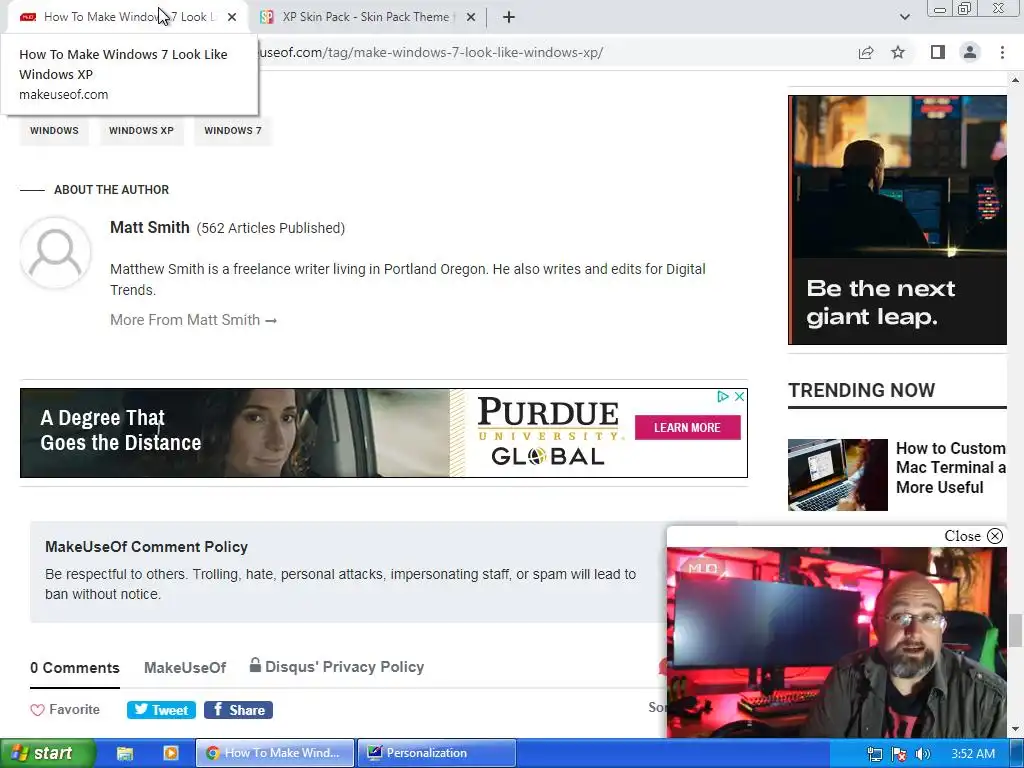Click the Matt Smith author name
Viewport: 1024px width, 768px height.
click(150, 227)
